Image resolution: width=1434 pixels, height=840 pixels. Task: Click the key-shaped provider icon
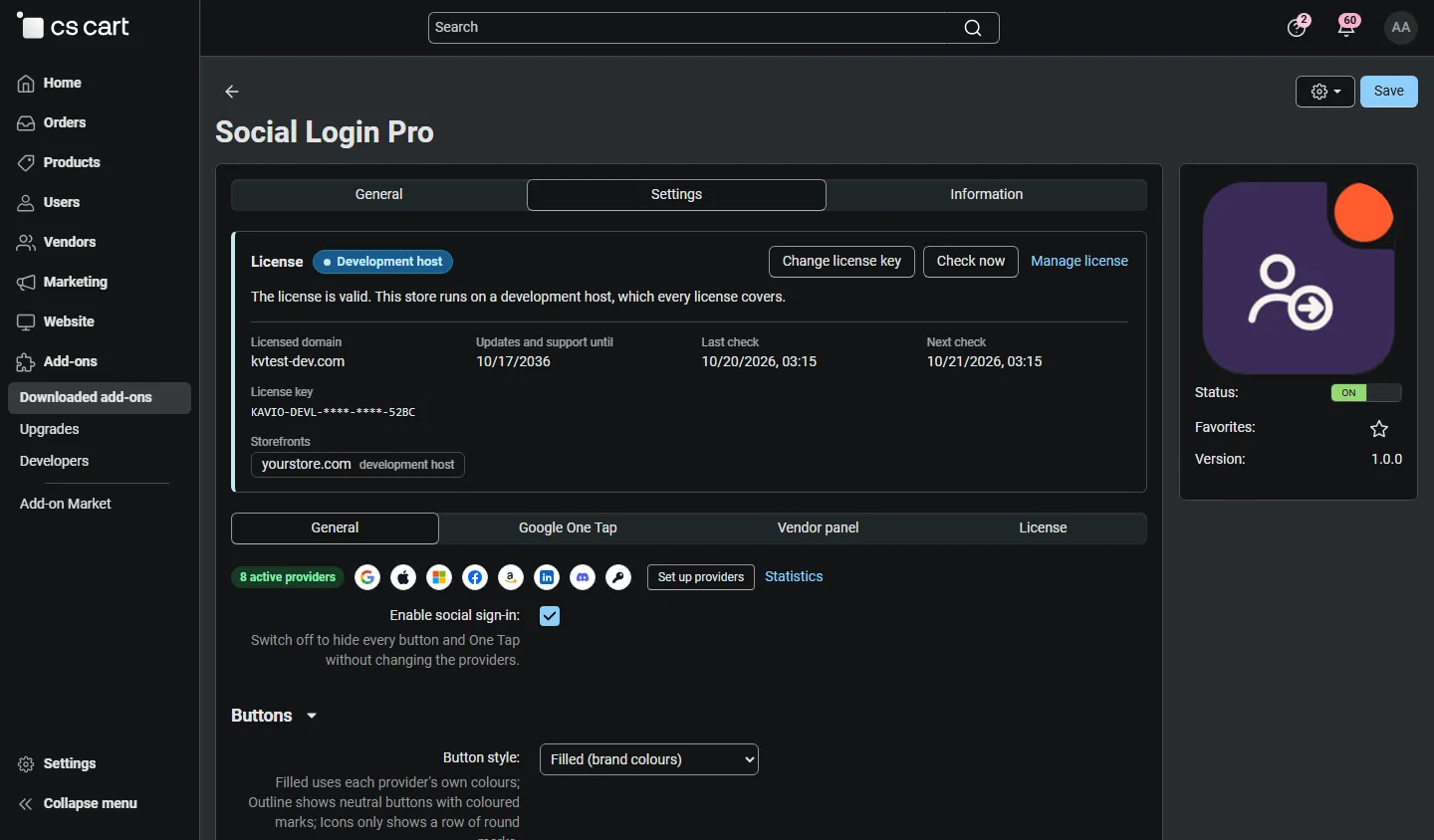click(x=618, y=577)
